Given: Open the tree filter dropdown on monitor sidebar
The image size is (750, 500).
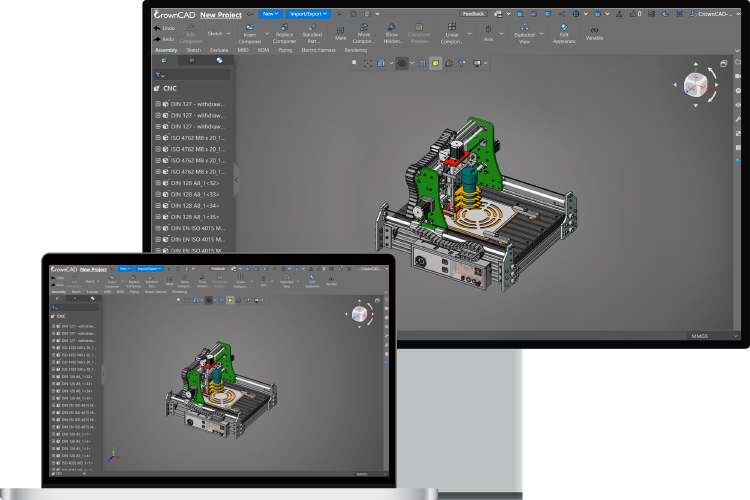Looking at the screenshot, I should (160, 75).
